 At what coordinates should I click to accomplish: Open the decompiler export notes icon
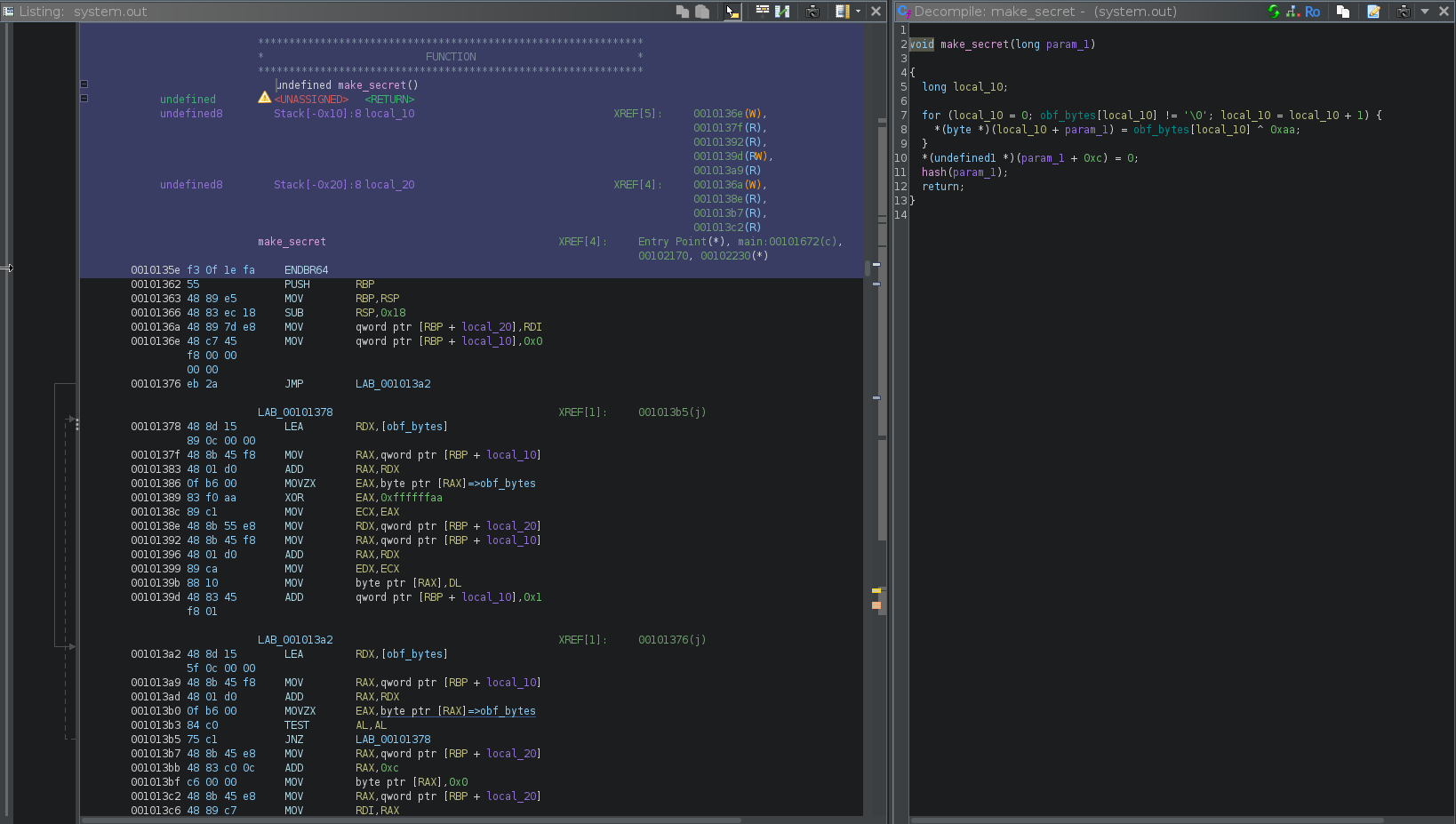pos(1373,12)
